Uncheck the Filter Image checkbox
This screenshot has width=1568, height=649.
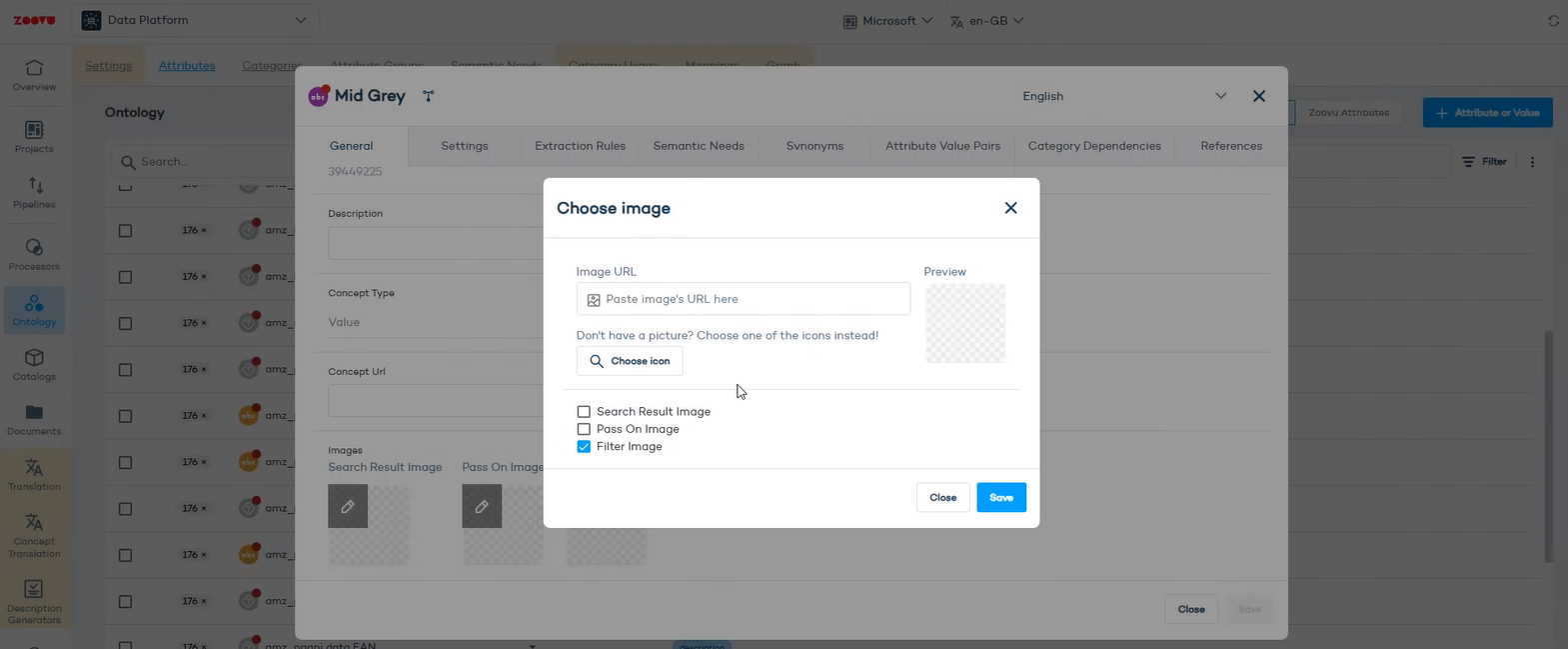coord(584,447)
